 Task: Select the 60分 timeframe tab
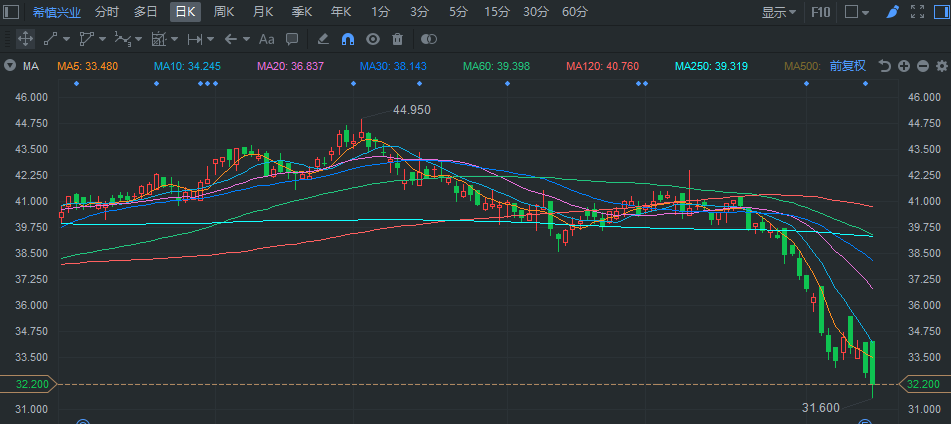[575, 12]
